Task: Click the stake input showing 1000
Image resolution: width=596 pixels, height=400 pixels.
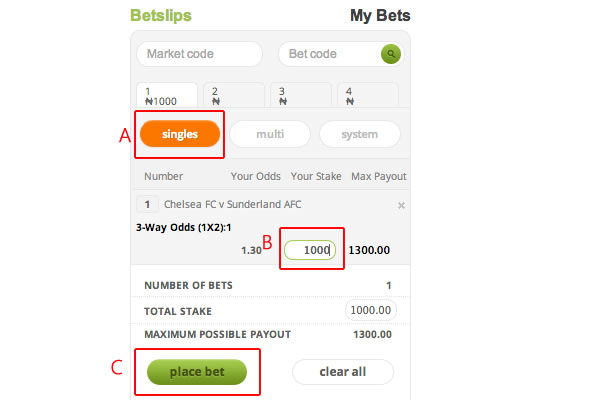Action: pyautogui.click(x=310, y=250)
